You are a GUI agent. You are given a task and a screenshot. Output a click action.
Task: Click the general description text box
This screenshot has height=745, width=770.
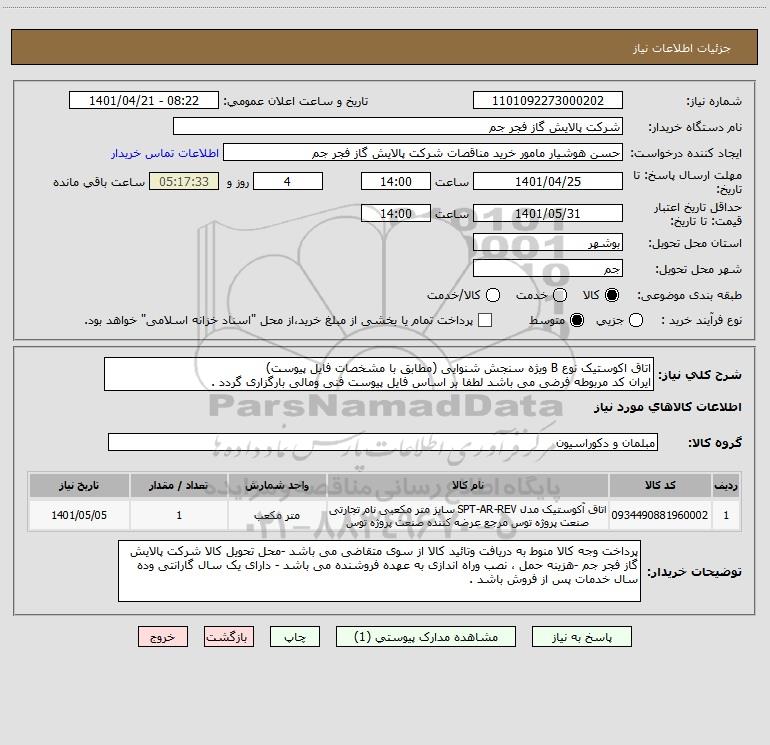379,375
